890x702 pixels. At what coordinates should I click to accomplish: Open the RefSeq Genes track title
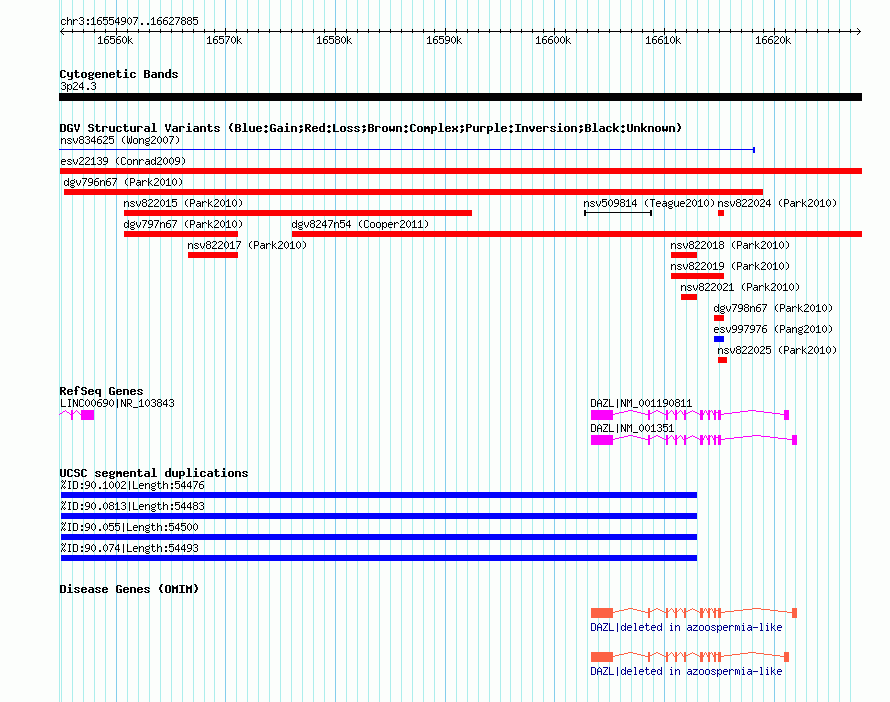101,391
